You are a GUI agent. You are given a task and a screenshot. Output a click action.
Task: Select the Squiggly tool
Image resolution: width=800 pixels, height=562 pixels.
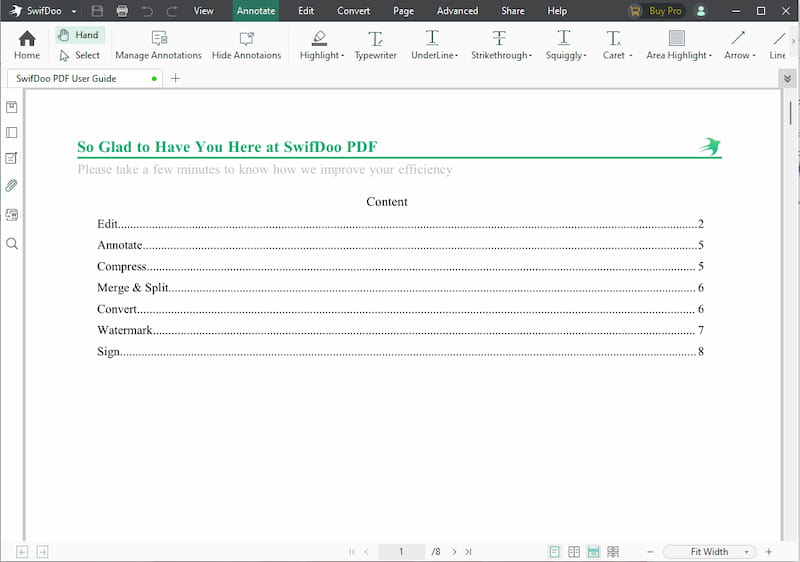point(563,45)
